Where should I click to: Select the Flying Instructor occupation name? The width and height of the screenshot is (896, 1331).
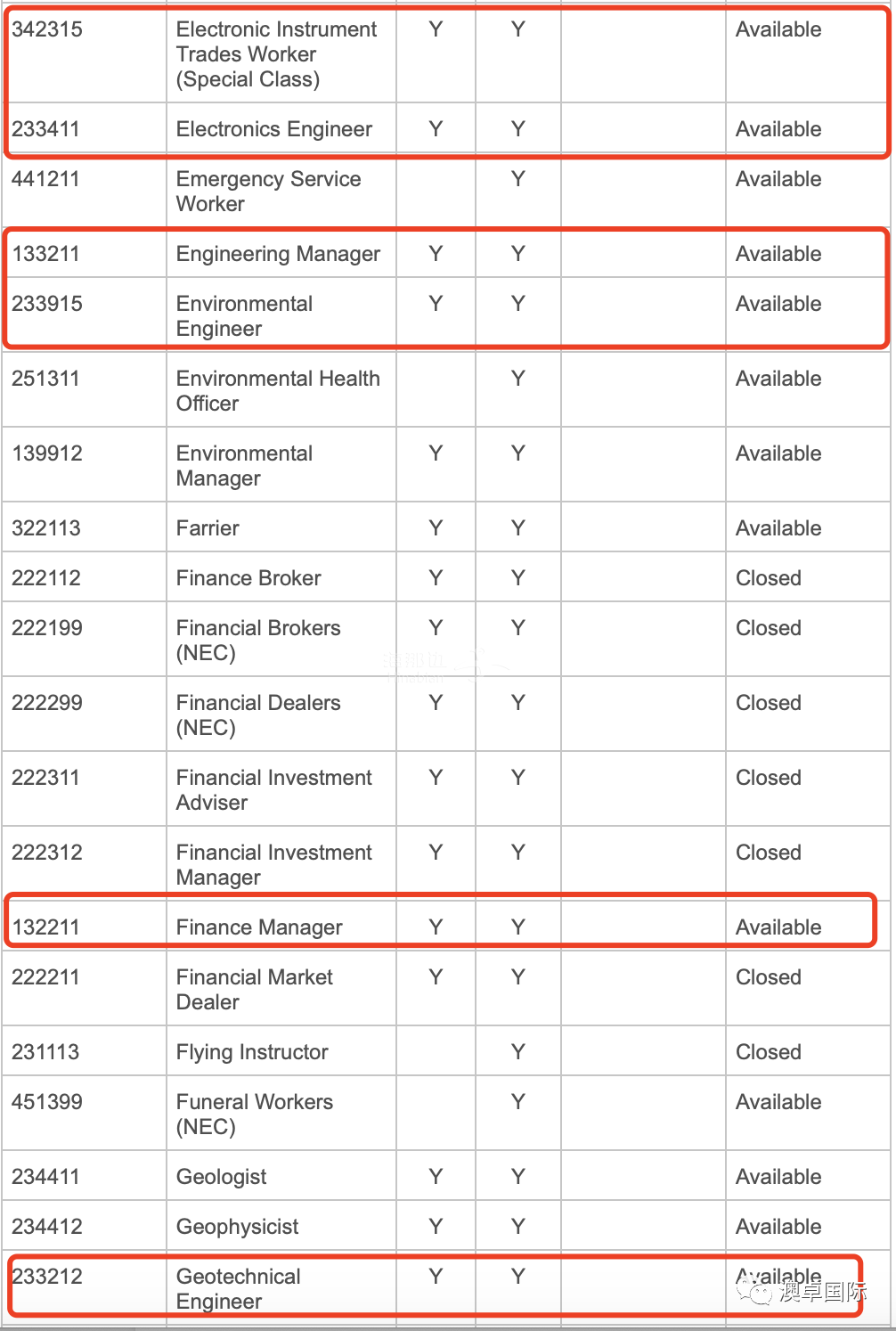click(x=252, y=1052)
